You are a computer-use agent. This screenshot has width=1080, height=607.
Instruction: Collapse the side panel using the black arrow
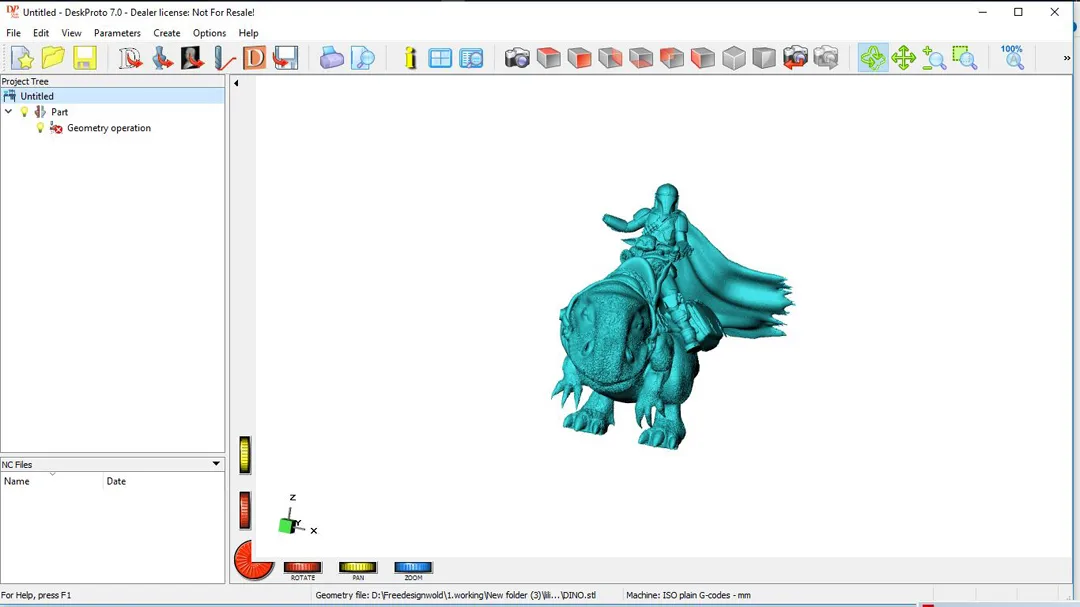tap(236, 83)
